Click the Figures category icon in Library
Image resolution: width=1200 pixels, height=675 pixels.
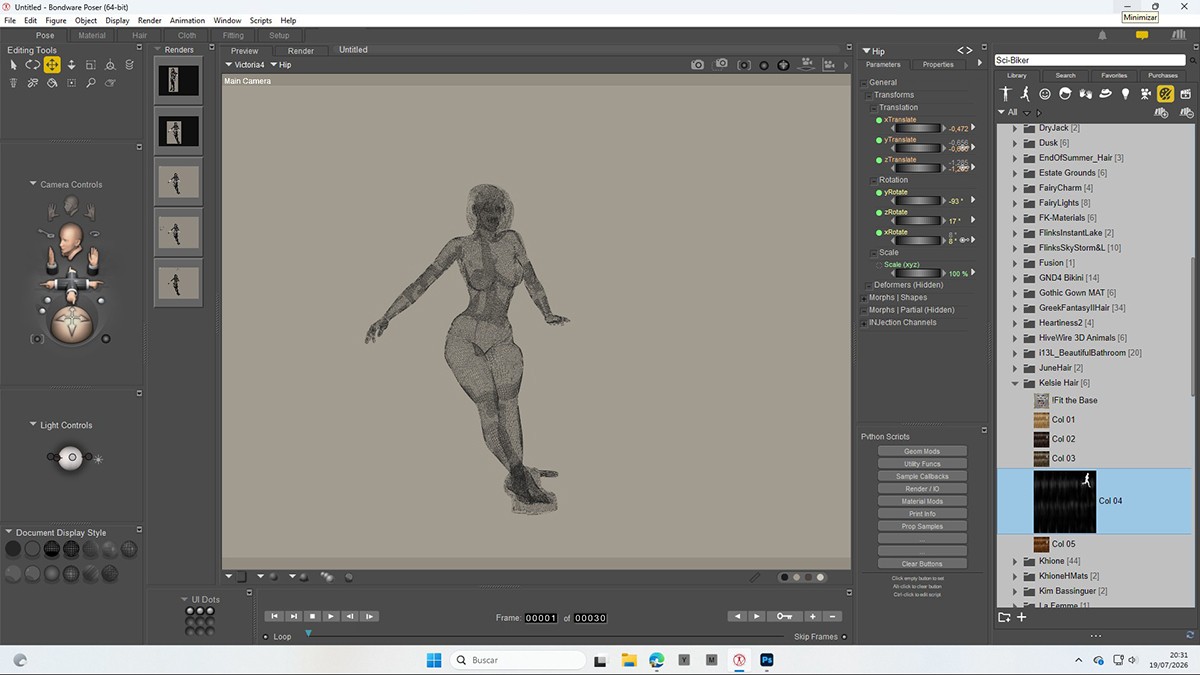pos(1007,94)
